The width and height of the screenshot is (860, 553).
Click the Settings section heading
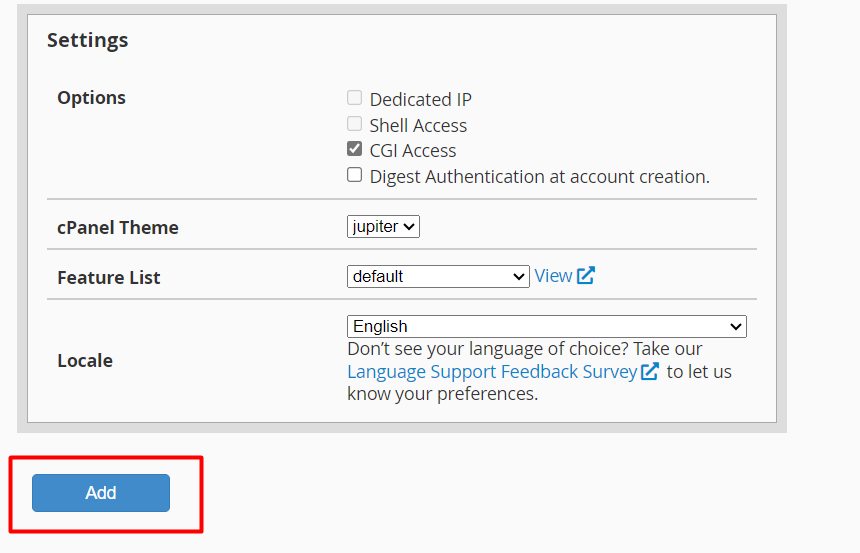pyautogui.click(x=88, y=40)
